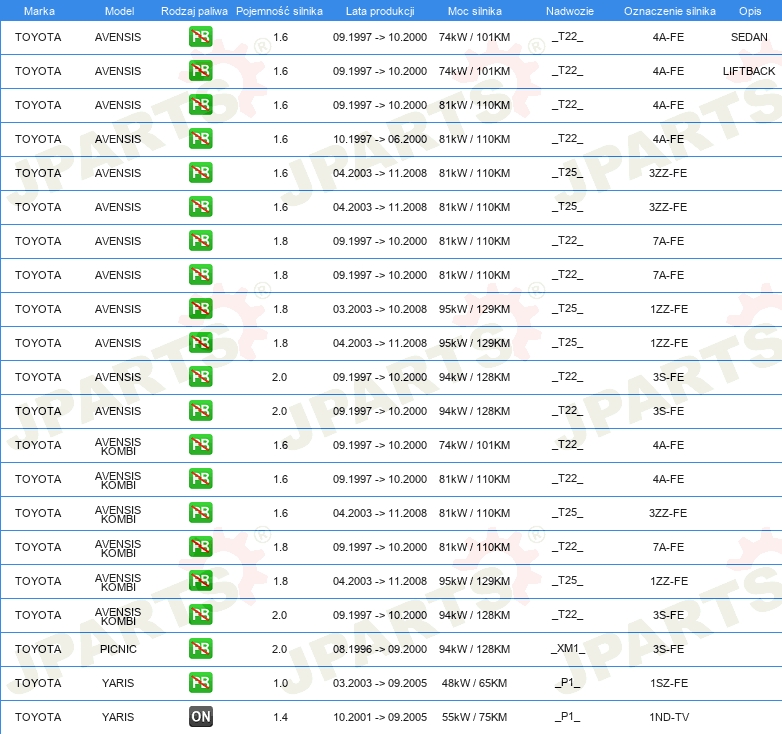Click the Marka column header

coord(39,11)
